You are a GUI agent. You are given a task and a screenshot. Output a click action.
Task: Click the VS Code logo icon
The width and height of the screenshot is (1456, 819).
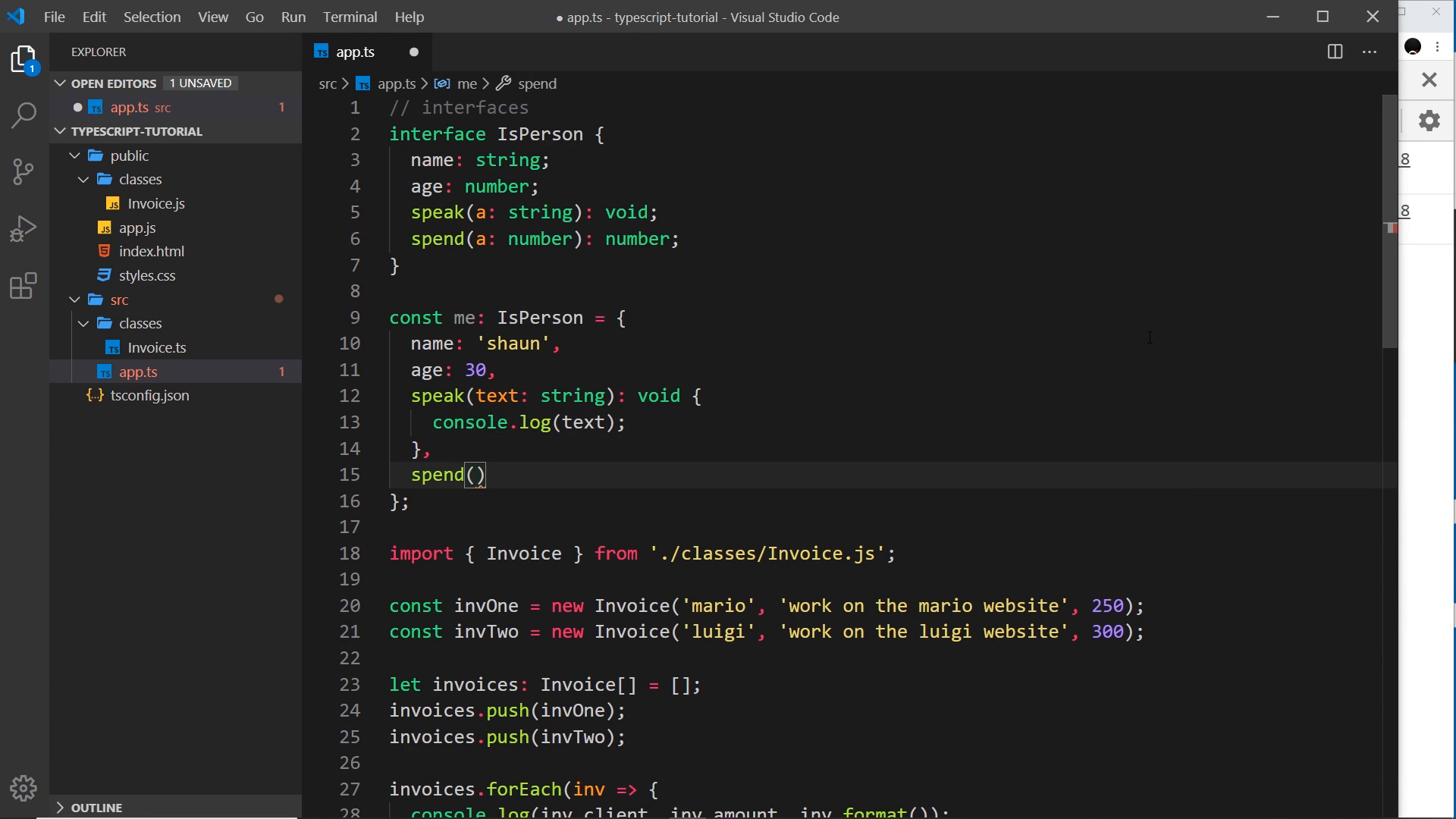tap(16, 17)
